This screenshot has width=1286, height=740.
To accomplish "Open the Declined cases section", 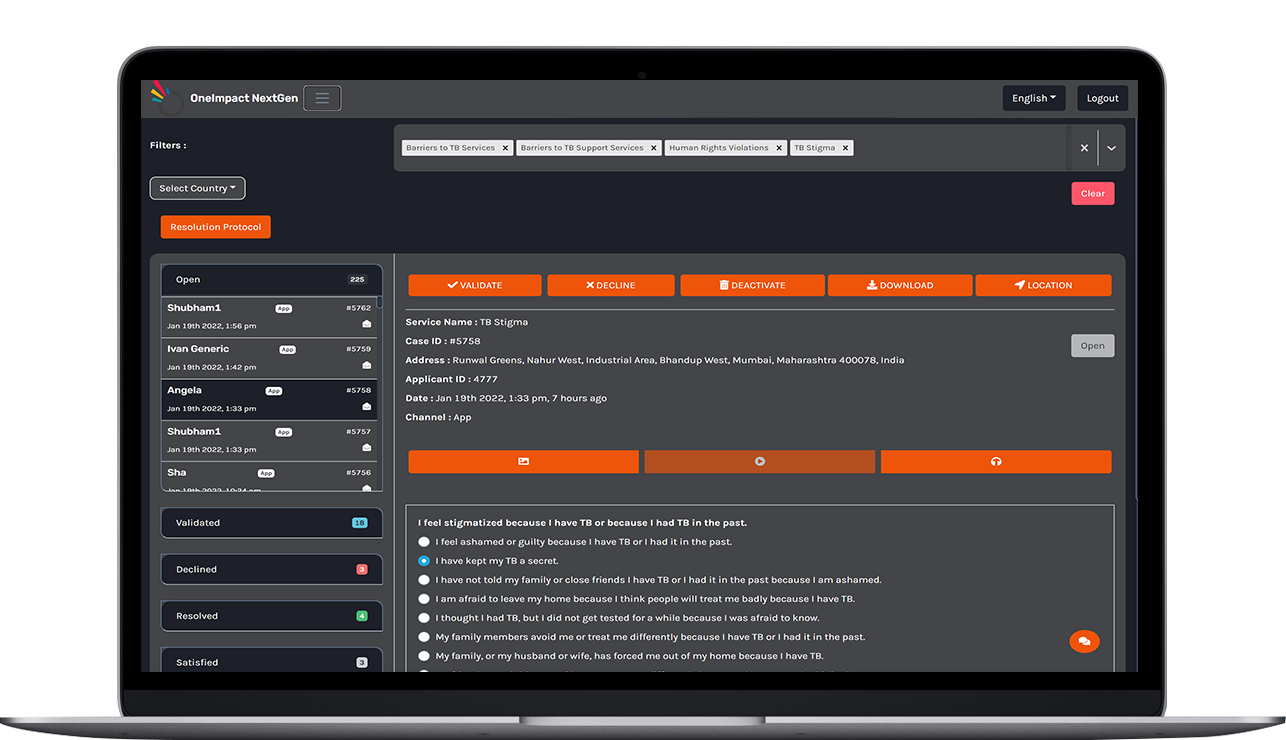I will [x=271, y=569].
